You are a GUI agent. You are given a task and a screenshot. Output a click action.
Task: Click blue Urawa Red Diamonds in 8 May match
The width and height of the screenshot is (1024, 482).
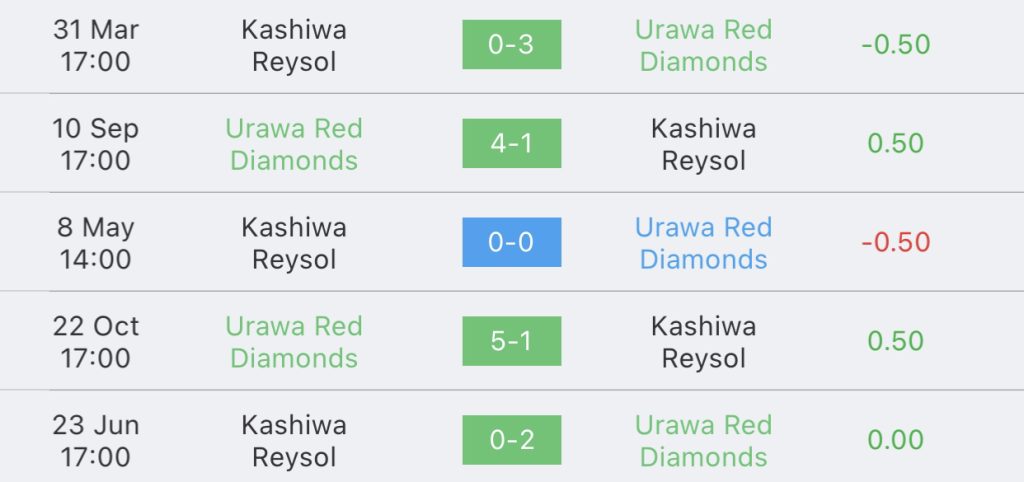[x=703, y=243]
